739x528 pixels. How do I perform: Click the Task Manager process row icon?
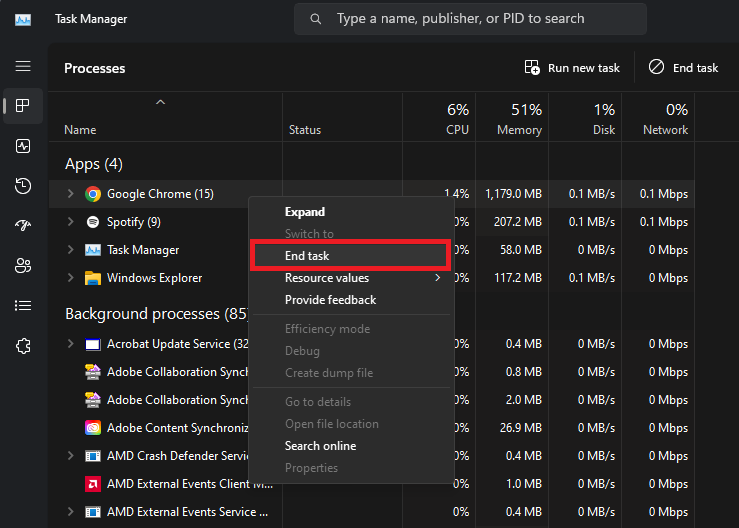click(93, 250)
